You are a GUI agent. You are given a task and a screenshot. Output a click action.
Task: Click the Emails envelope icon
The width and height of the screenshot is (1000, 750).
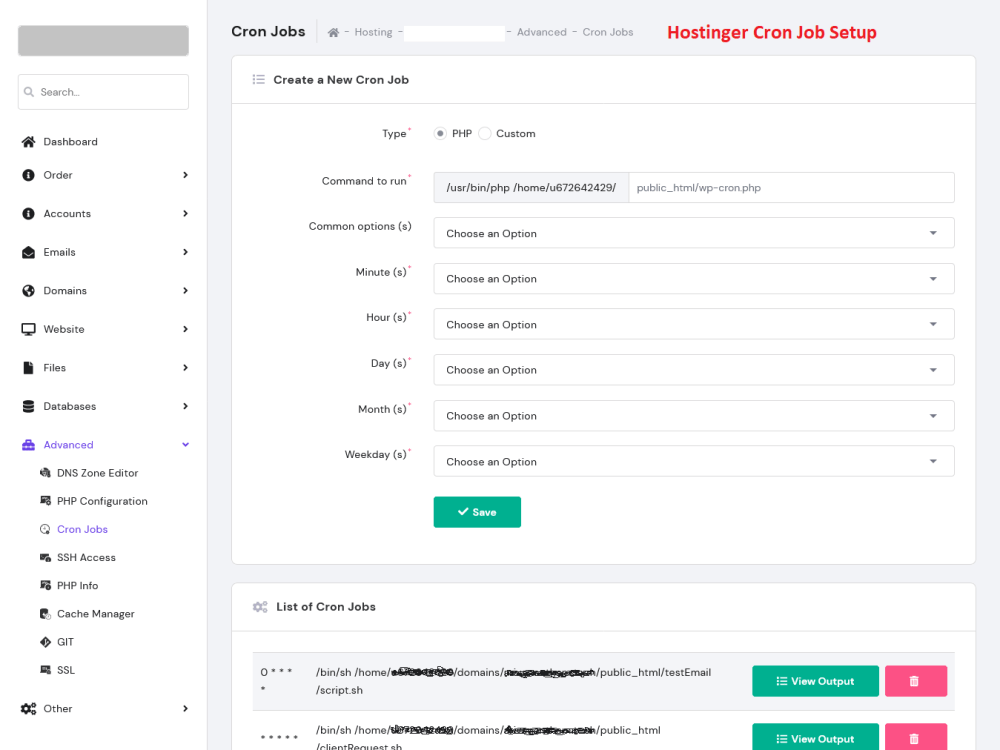(x=28, y=252)
